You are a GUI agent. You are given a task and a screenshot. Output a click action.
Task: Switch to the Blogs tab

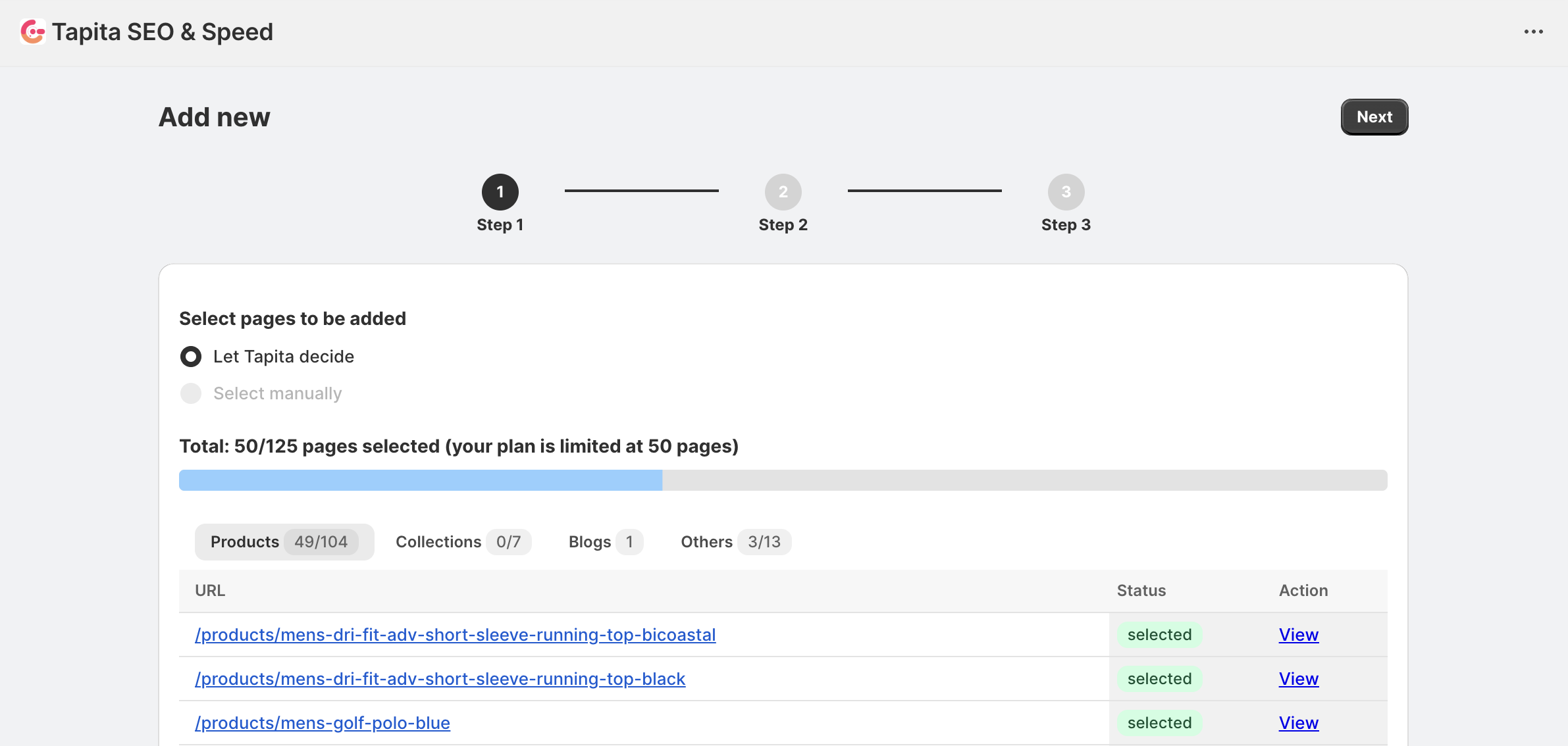(601, 542)
